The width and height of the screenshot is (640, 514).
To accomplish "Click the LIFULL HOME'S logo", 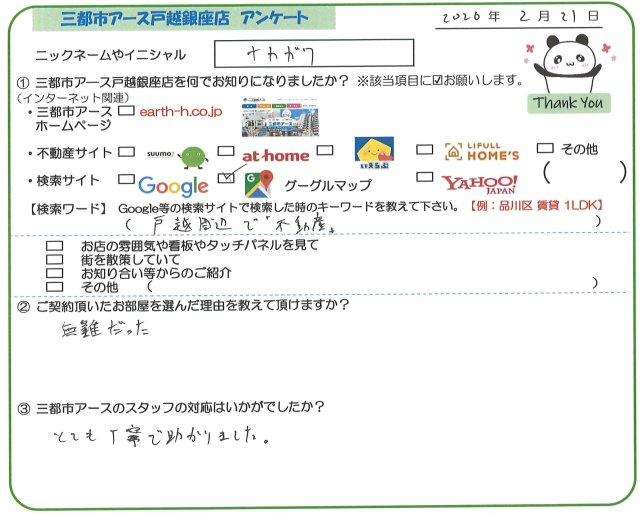I will pyautogui.click(x=482, y=151).
